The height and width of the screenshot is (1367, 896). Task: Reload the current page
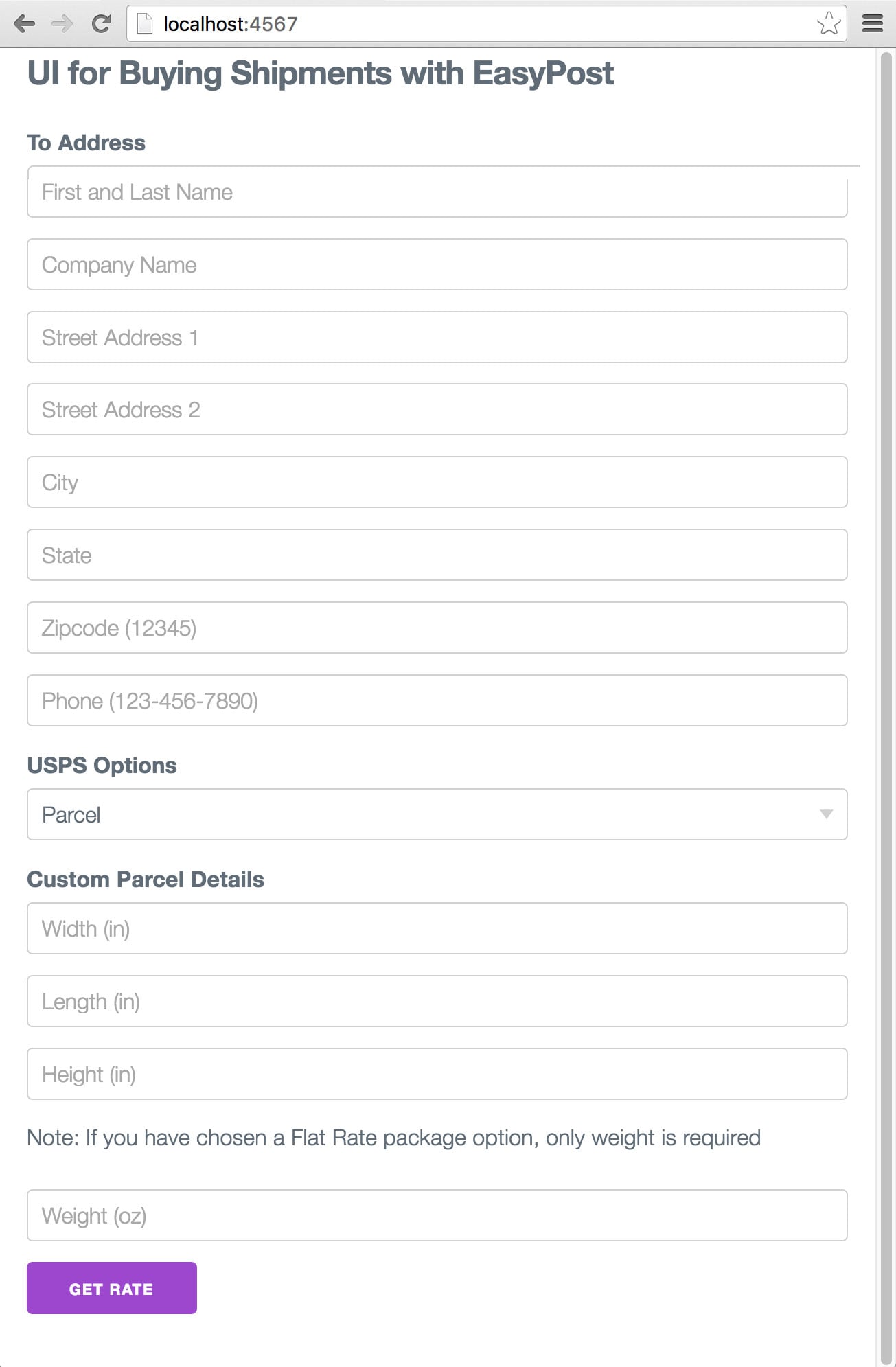(x=102, y=23)
